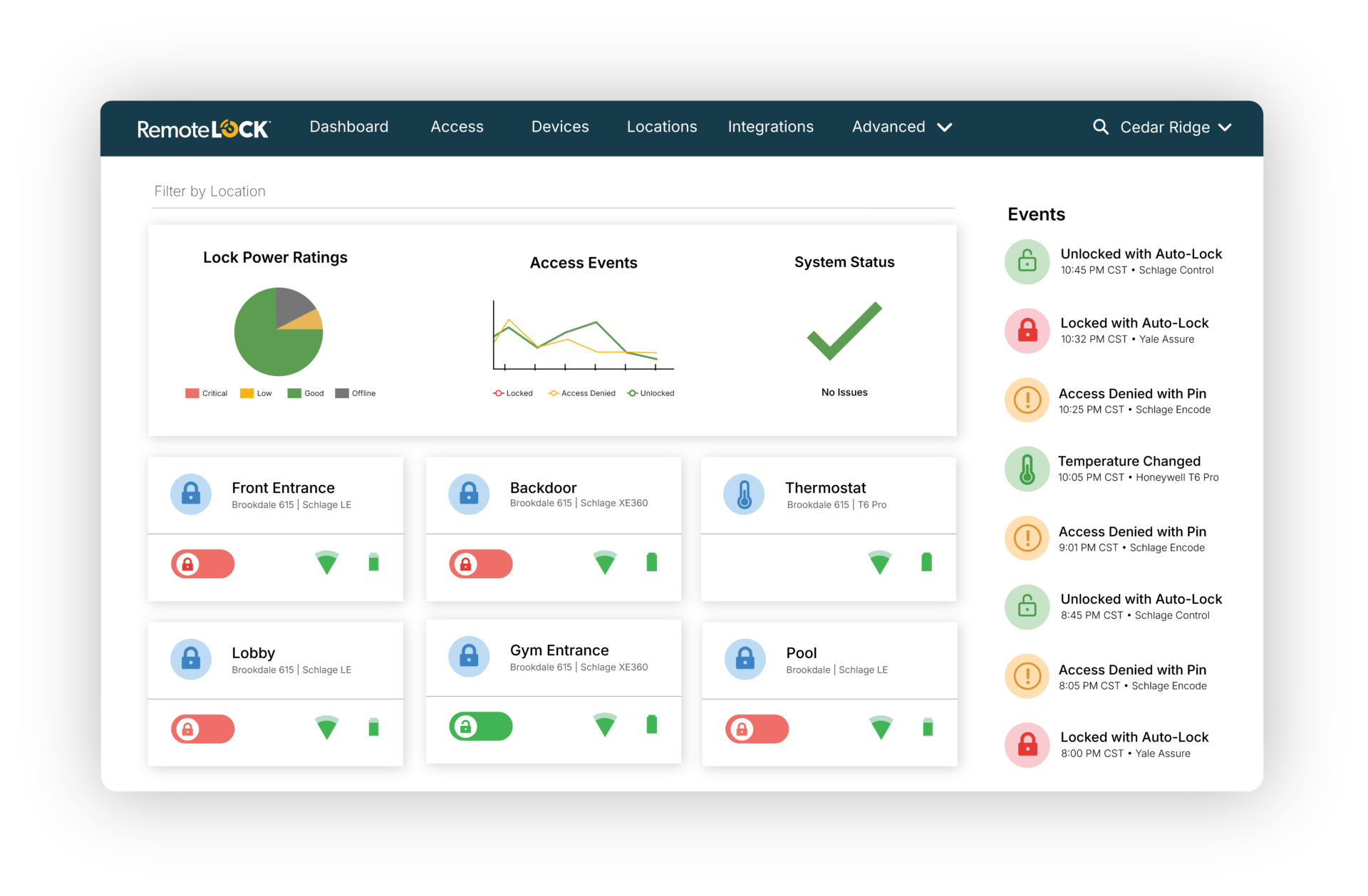This screenshot has height=896, width=1368.
Task: Toggle the Lobby lock switch
Action: tap(203, 729)
